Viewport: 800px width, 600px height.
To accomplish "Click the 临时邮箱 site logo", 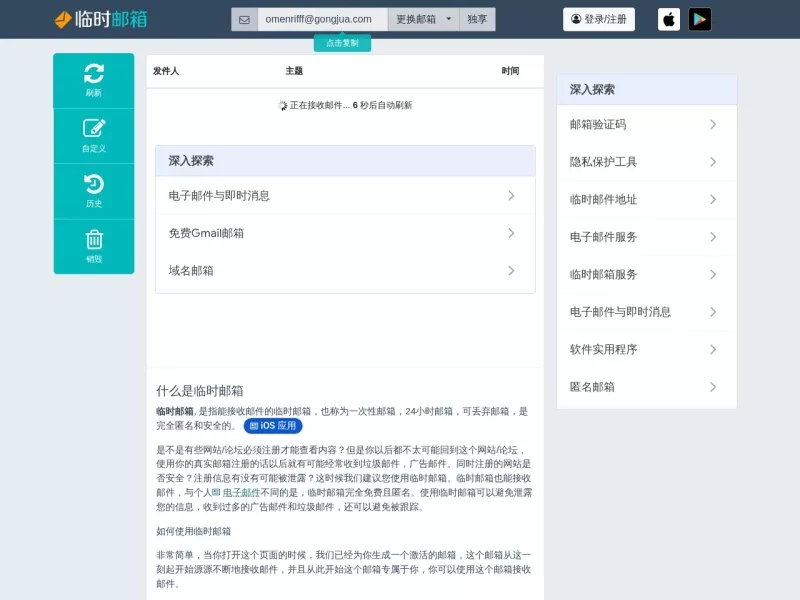I will [101, 19].
